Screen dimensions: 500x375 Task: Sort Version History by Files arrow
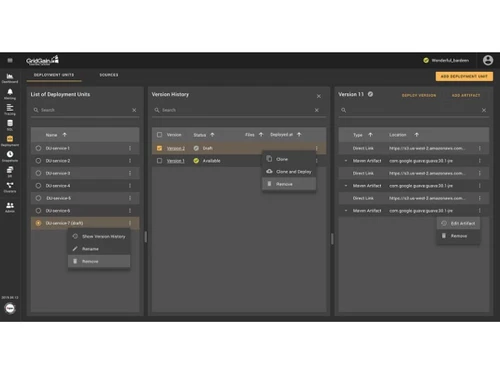261,134
